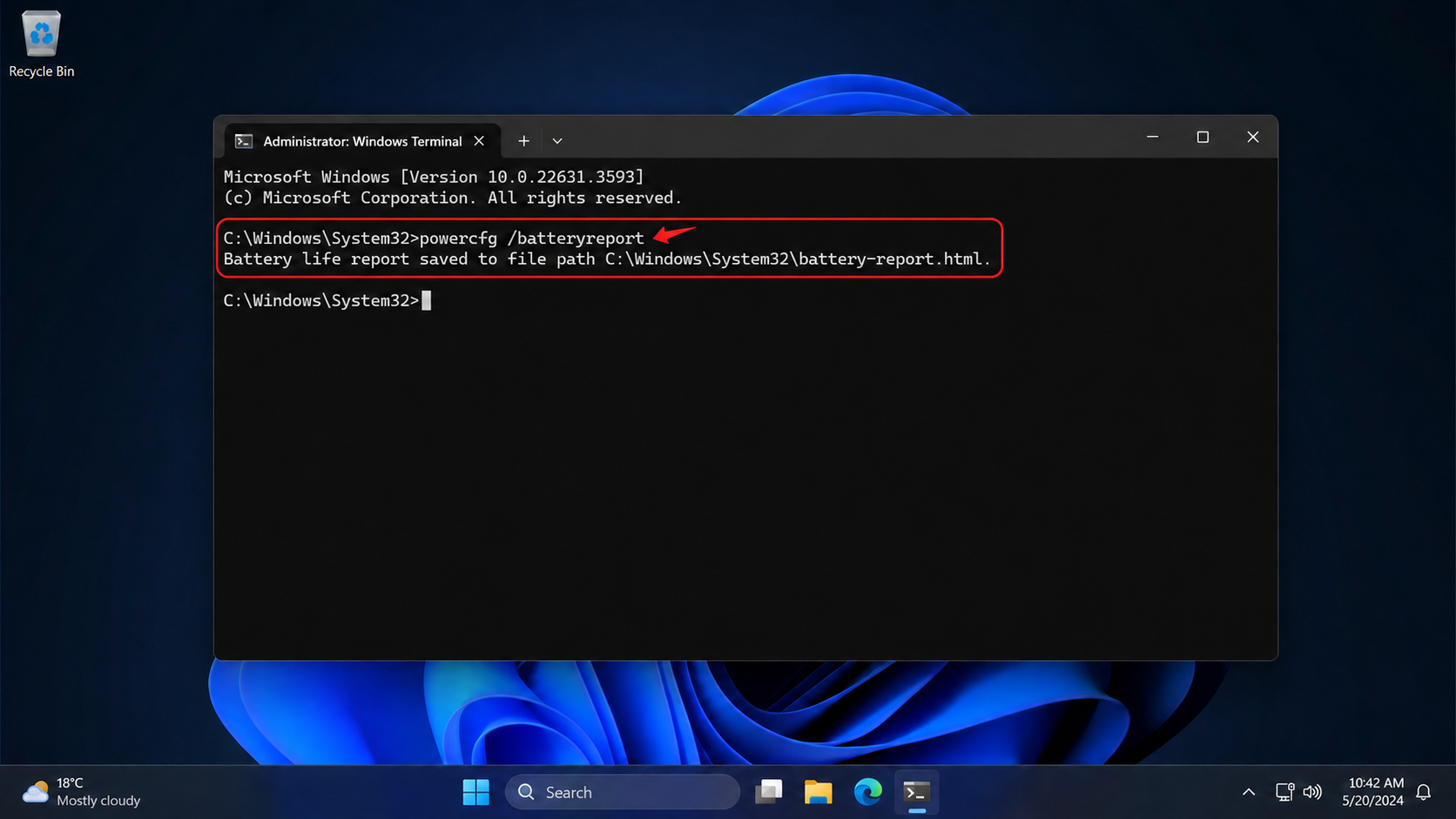The image size is (1456, 819).
Task: Open the Recycle Bin desktop icon
Action: (41, 44)
